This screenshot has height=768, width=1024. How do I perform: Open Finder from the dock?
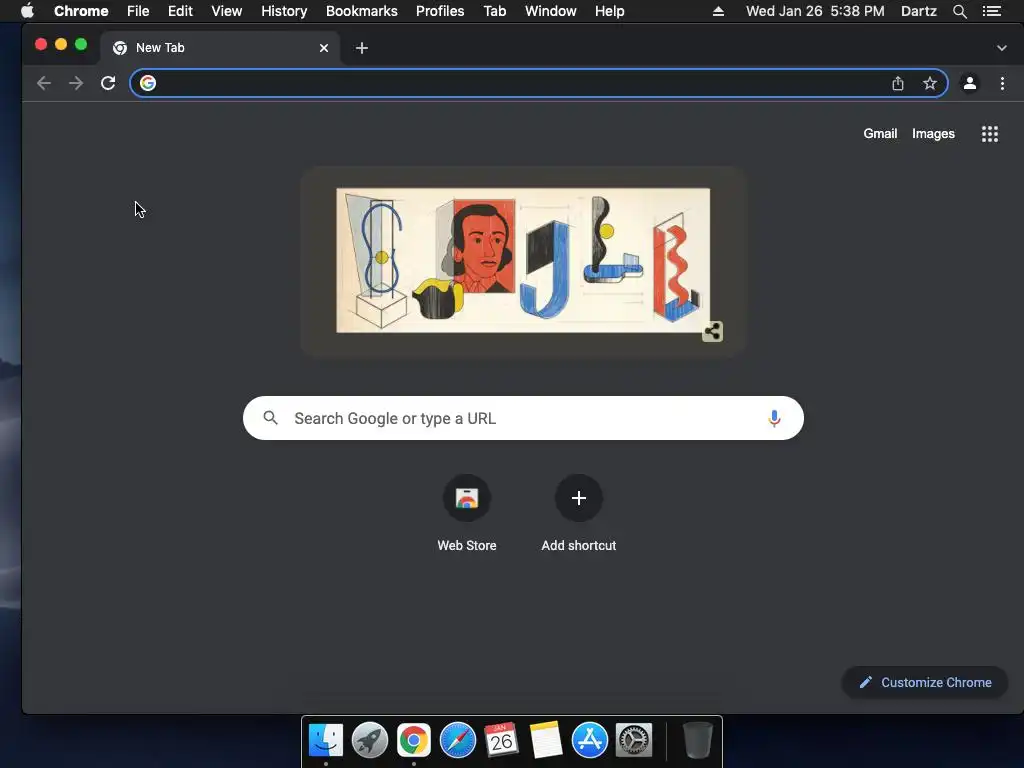pyautogui.click(x=326, y=741)
